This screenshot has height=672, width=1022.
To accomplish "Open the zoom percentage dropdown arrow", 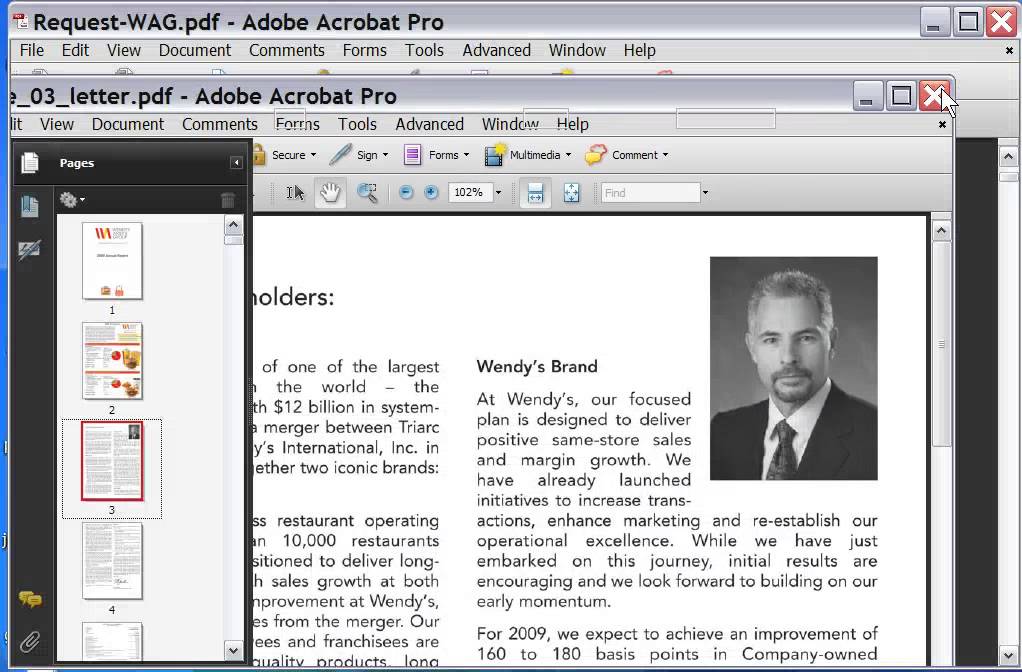I will click(x=499, y=192).
